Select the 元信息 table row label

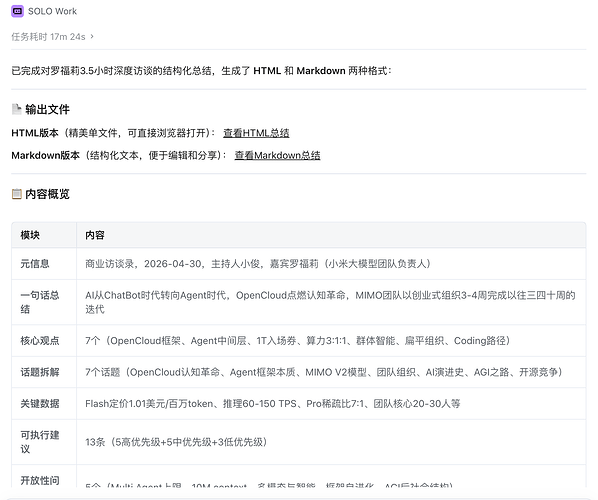[x=35, y=264]
